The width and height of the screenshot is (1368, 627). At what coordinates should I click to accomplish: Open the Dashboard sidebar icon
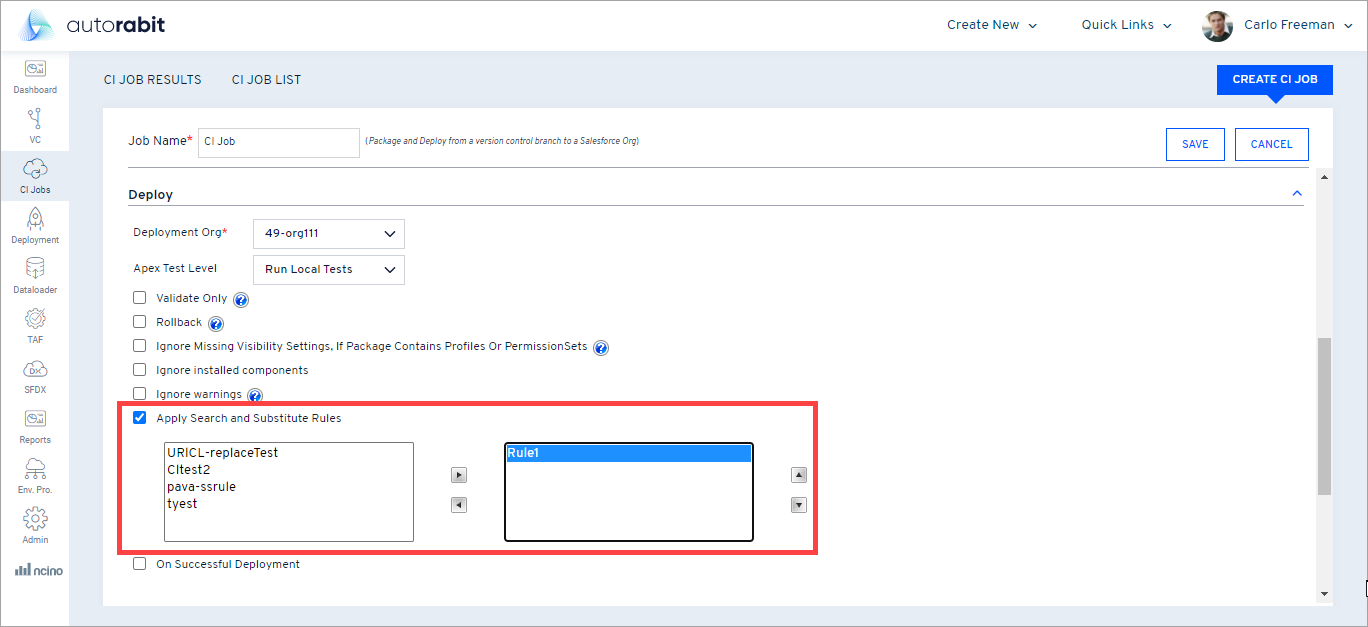click(35, 69)
